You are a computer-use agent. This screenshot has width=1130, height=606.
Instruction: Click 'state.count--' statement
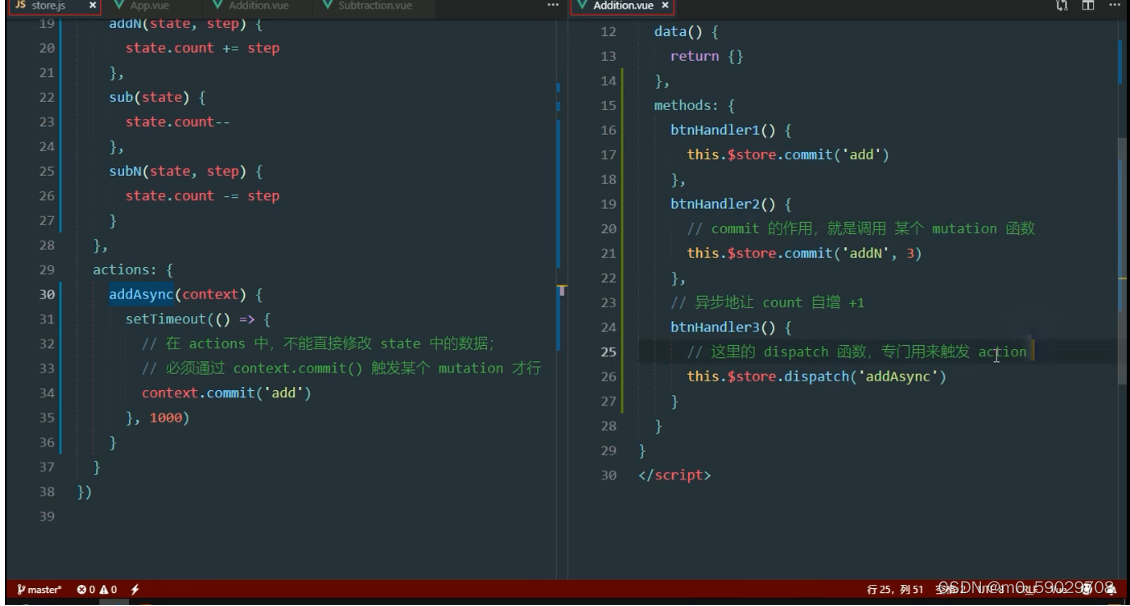pos(178,122)
